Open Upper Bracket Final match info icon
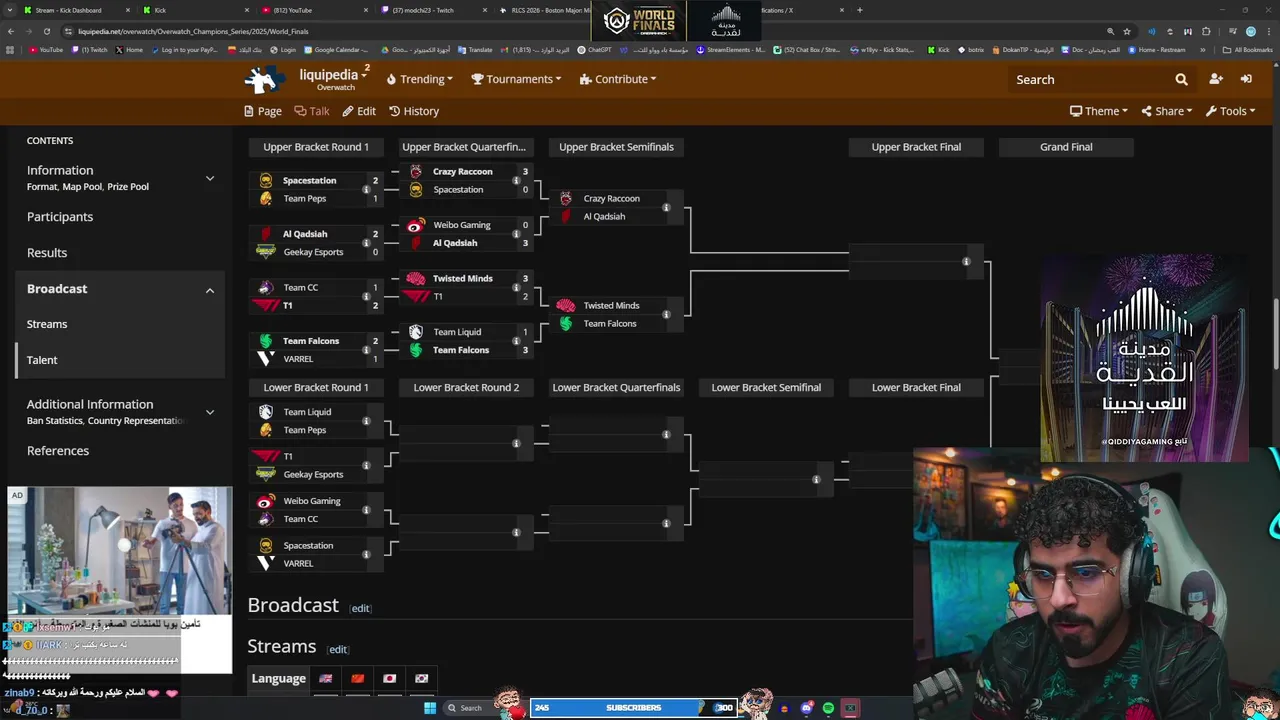1280x720 pixels. coord(966,261)
